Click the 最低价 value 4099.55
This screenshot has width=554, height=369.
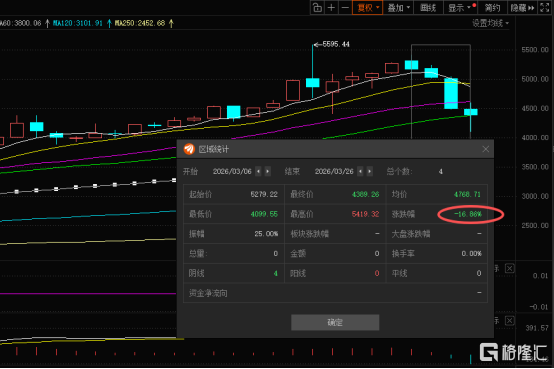tap(264, 214)
